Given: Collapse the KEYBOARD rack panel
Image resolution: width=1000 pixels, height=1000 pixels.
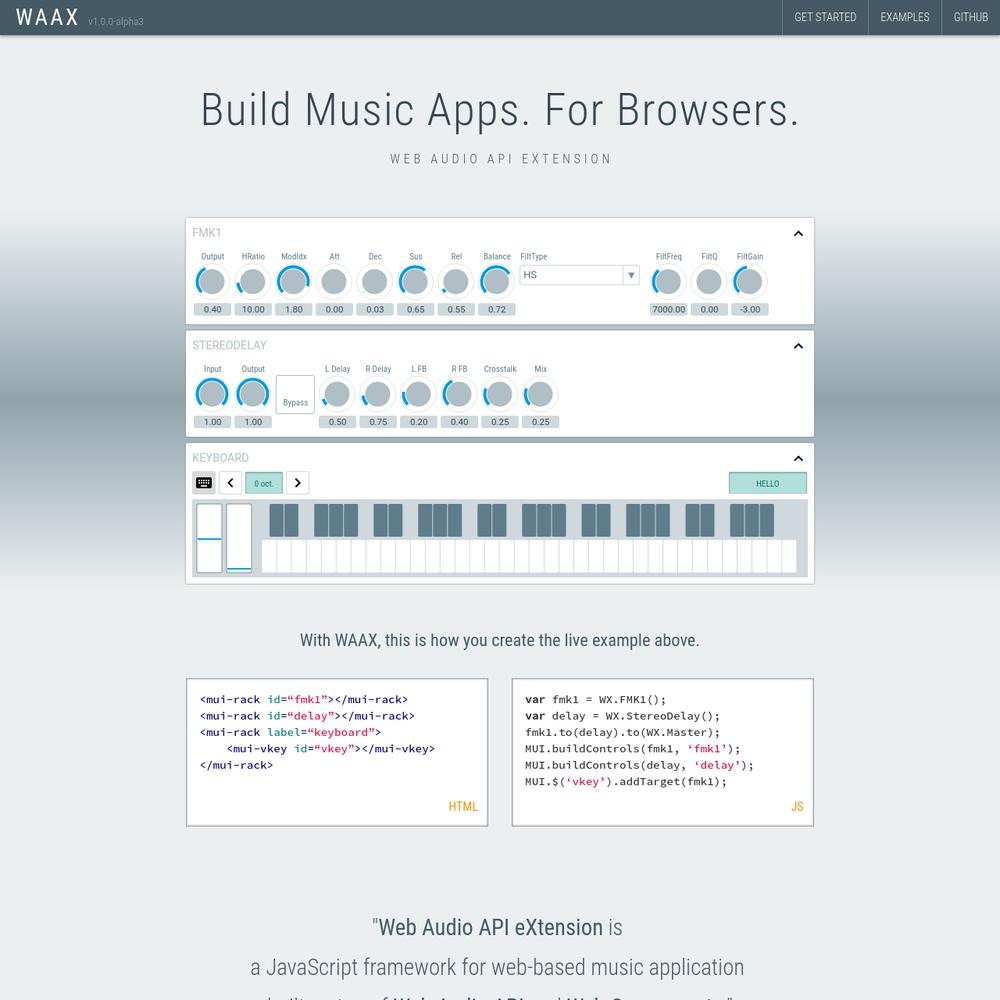Looking at the screenshot, I should coord(798,459).
